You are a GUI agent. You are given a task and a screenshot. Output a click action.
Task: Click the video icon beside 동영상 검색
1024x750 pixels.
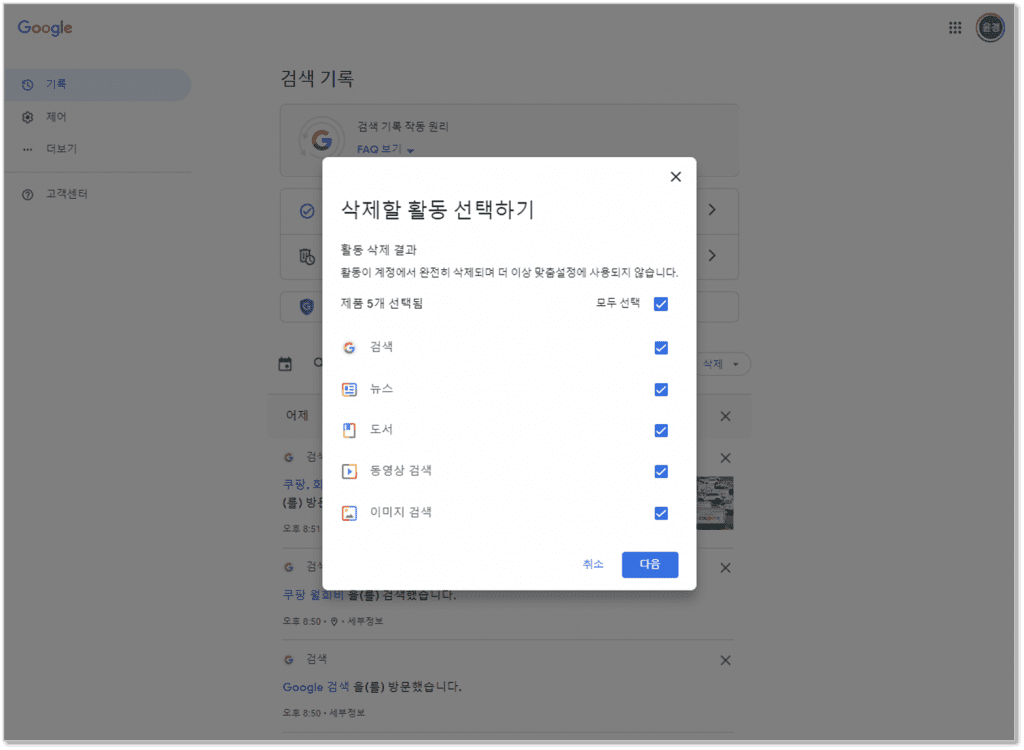pyautogui.click(x=349, y=472)
